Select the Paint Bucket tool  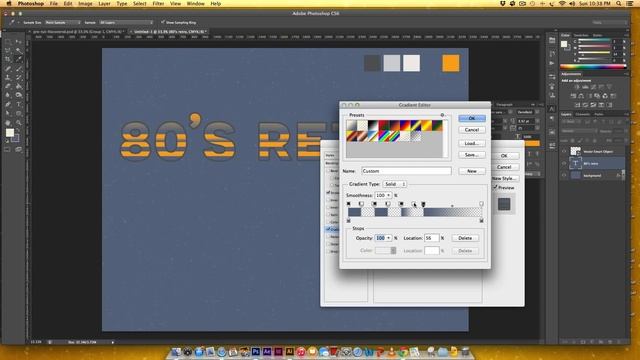point(18,86)
